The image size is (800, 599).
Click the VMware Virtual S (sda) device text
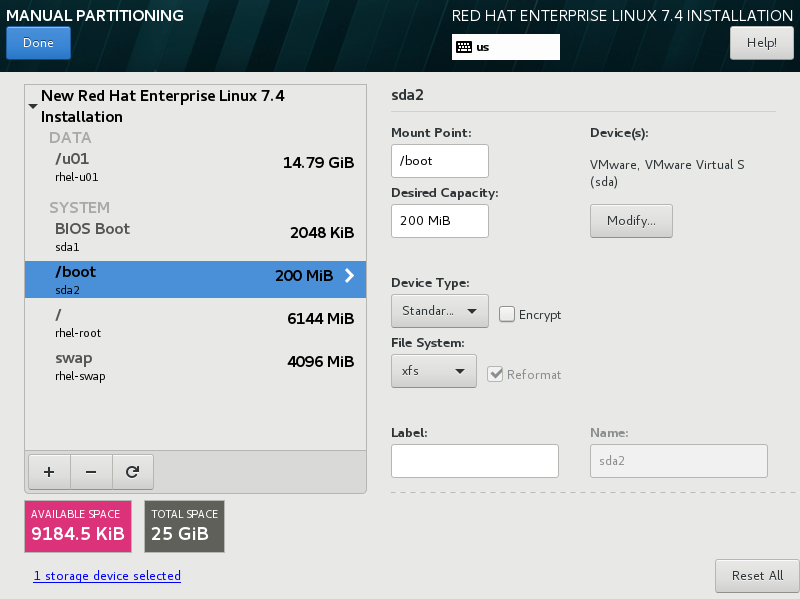click(x=667, y=173)
